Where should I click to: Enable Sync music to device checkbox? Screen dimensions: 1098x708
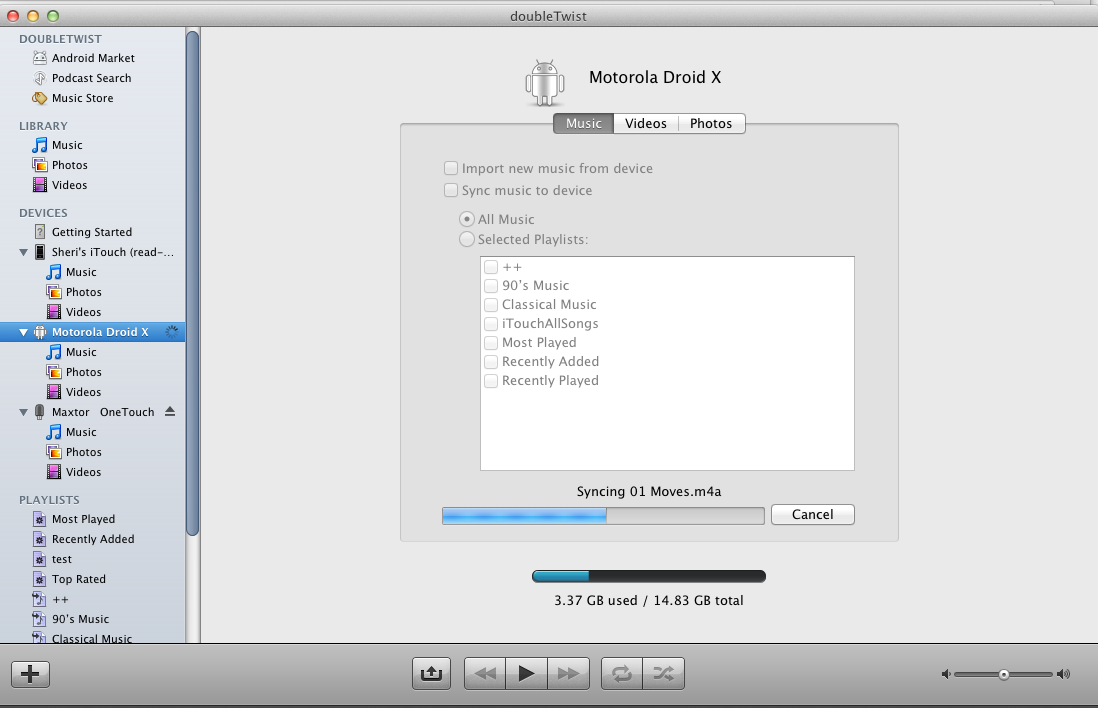(451, 190)
